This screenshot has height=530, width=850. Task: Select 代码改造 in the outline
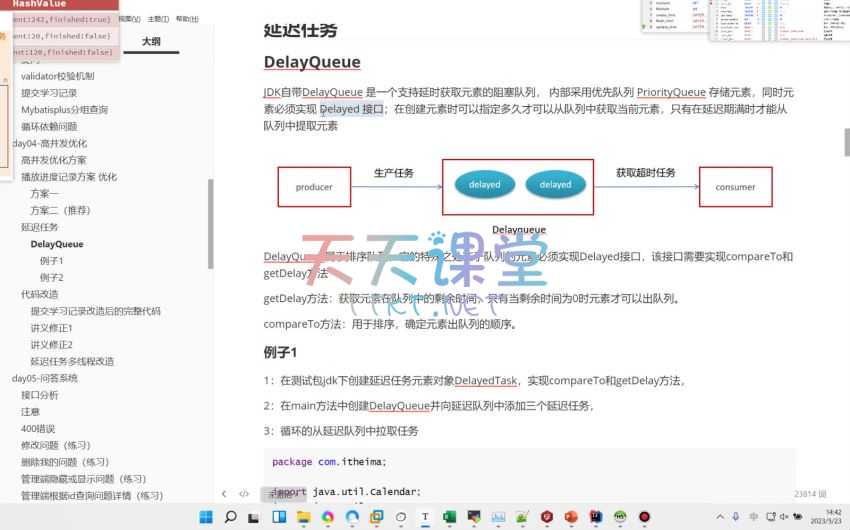point(40,294)
